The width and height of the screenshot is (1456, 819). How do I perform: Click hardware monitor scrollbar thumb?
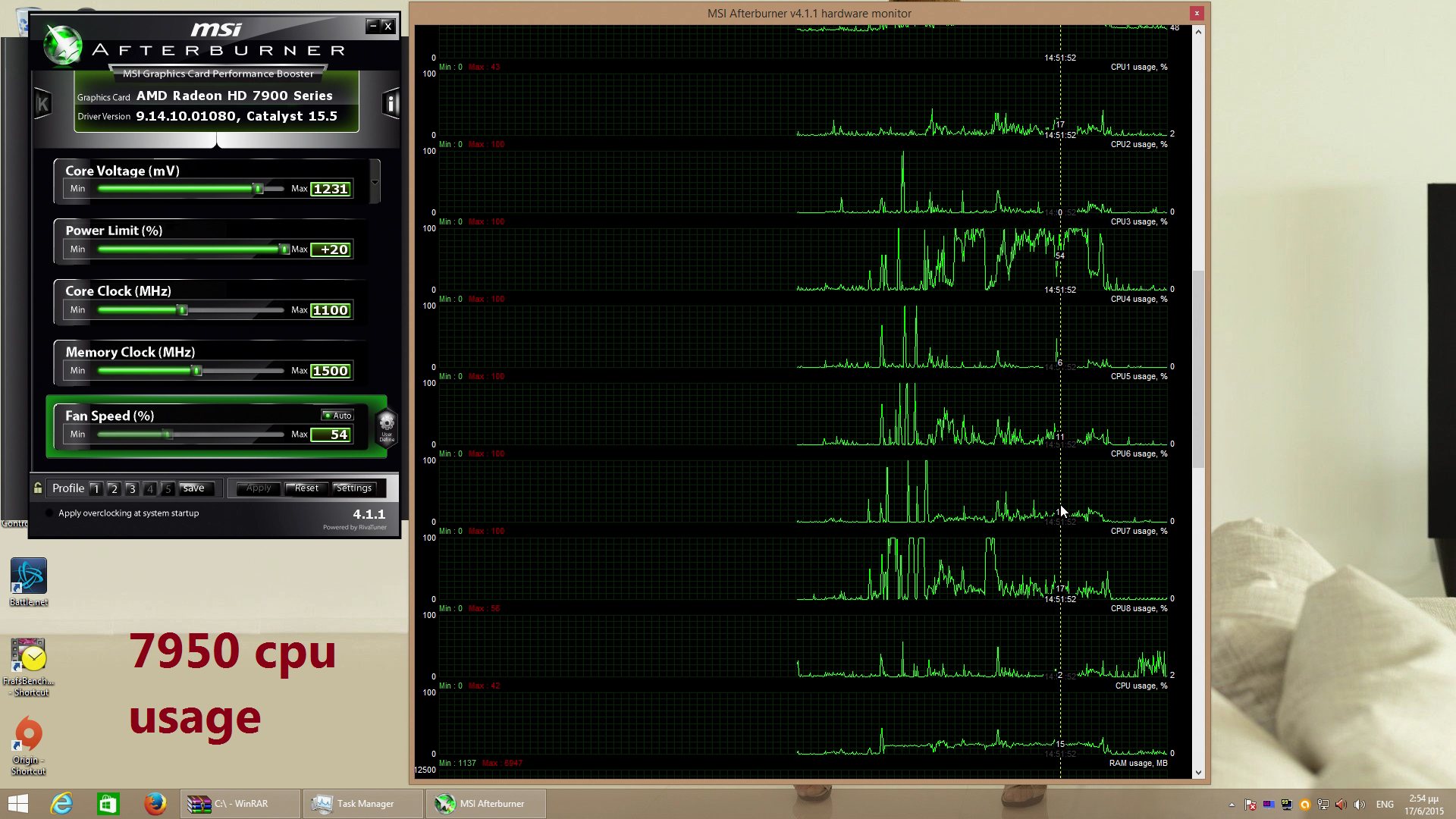click(1198, 369)
